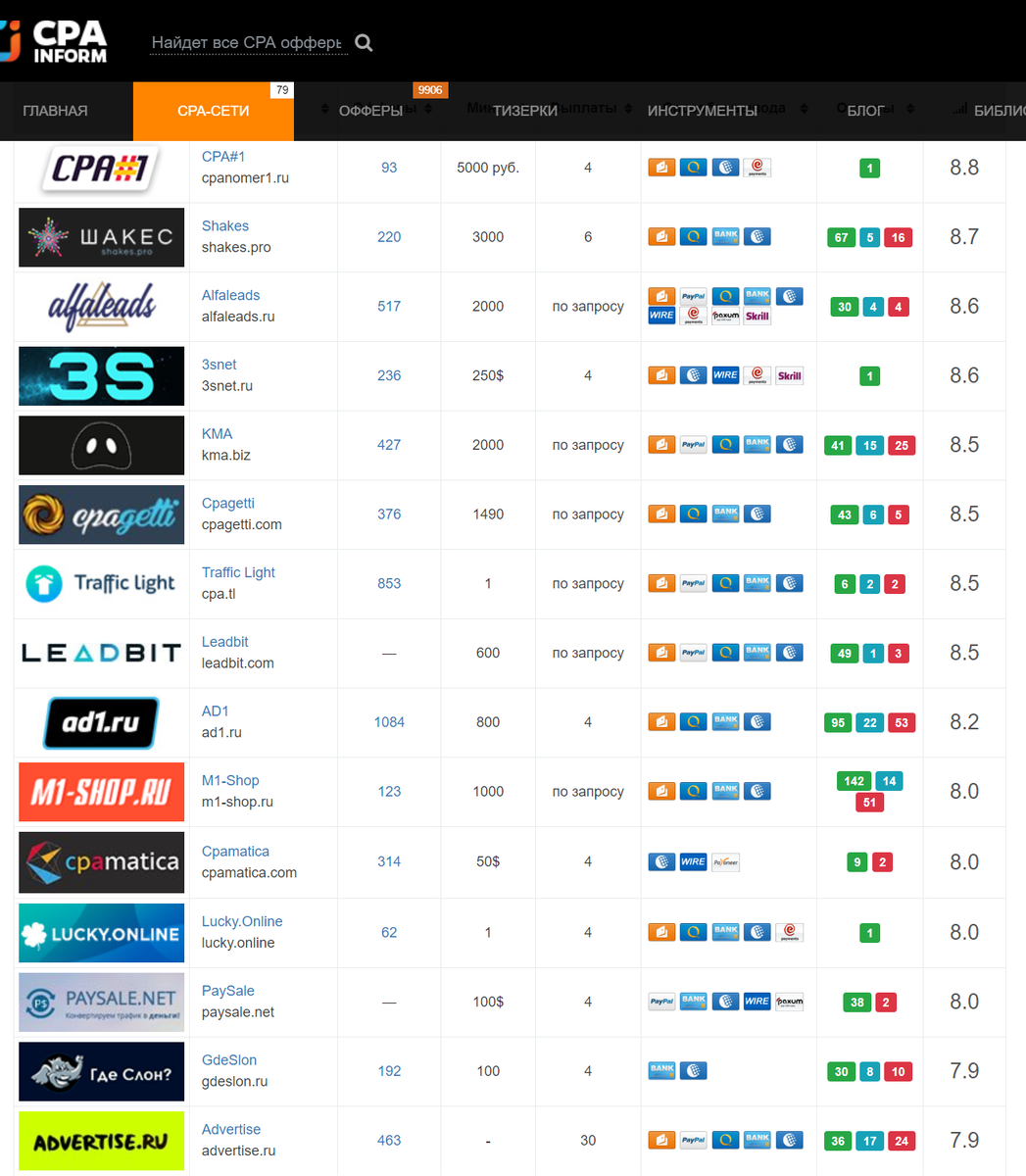Viewport: 1026px width, 1176px height.
Task: Open the CPA-СЕТИ menu tab
Action: pyautogui.click(x=213, y=111)
